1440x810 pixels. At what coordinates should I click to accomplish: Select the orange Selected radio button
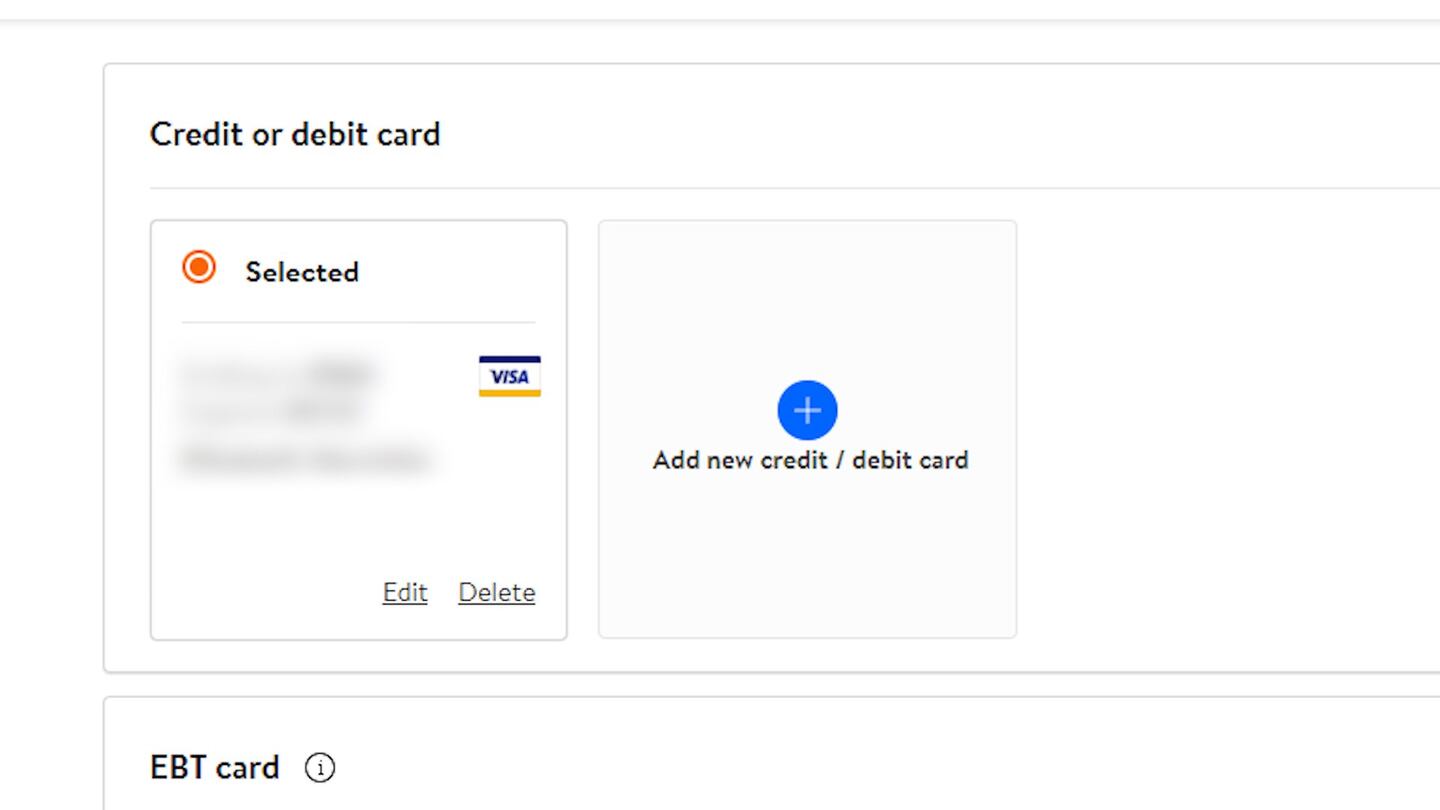coord(199,268)
